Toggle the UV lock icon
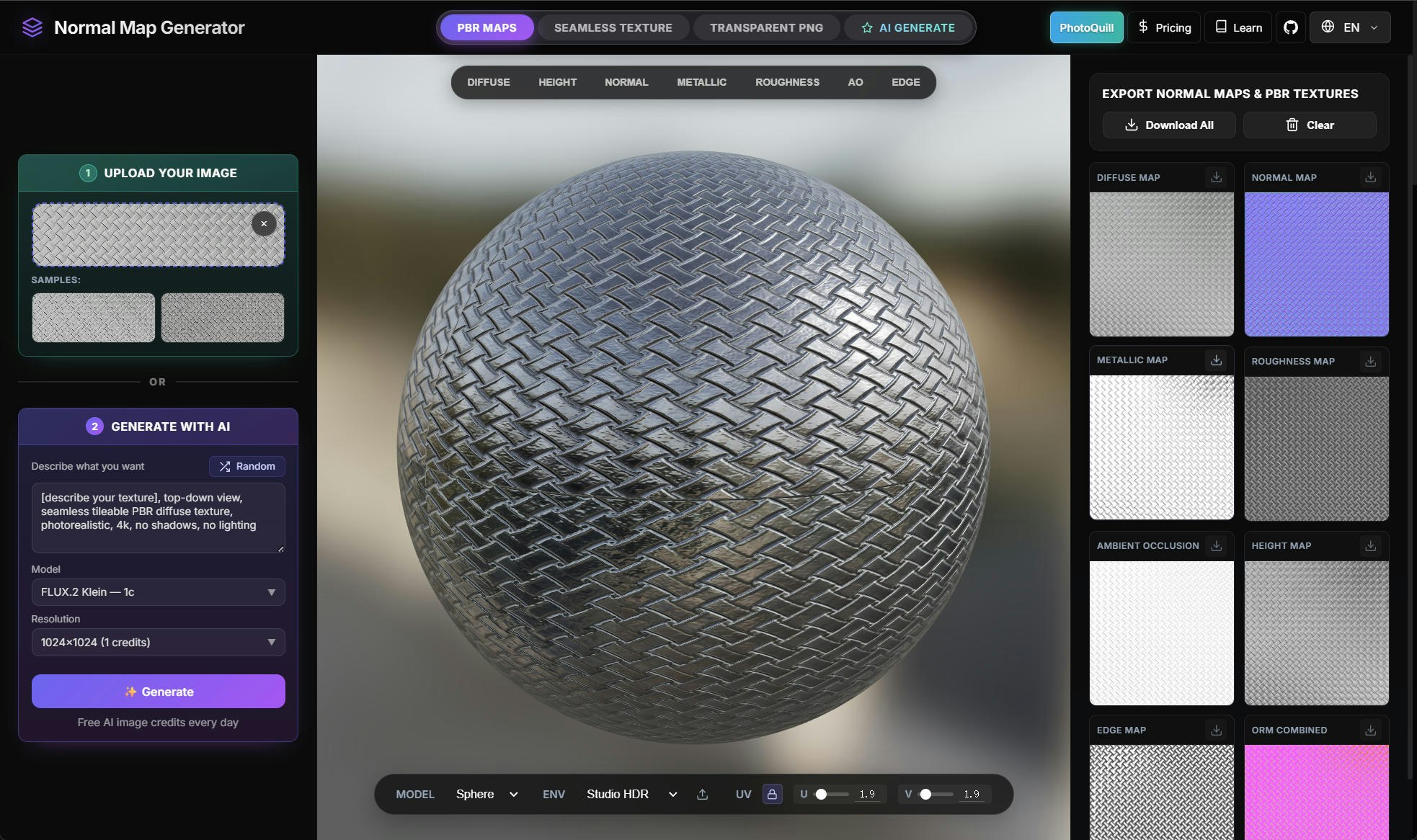 772,794
